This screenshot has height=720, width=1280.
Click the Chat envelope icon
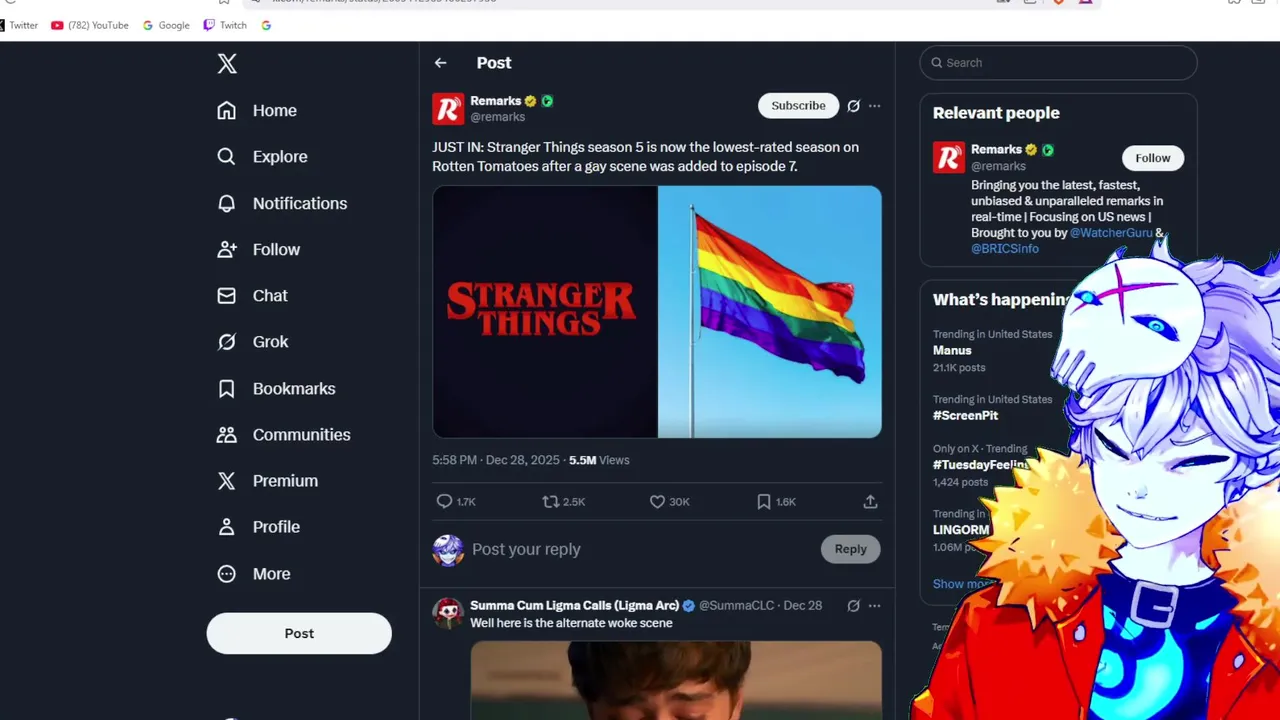227,296
